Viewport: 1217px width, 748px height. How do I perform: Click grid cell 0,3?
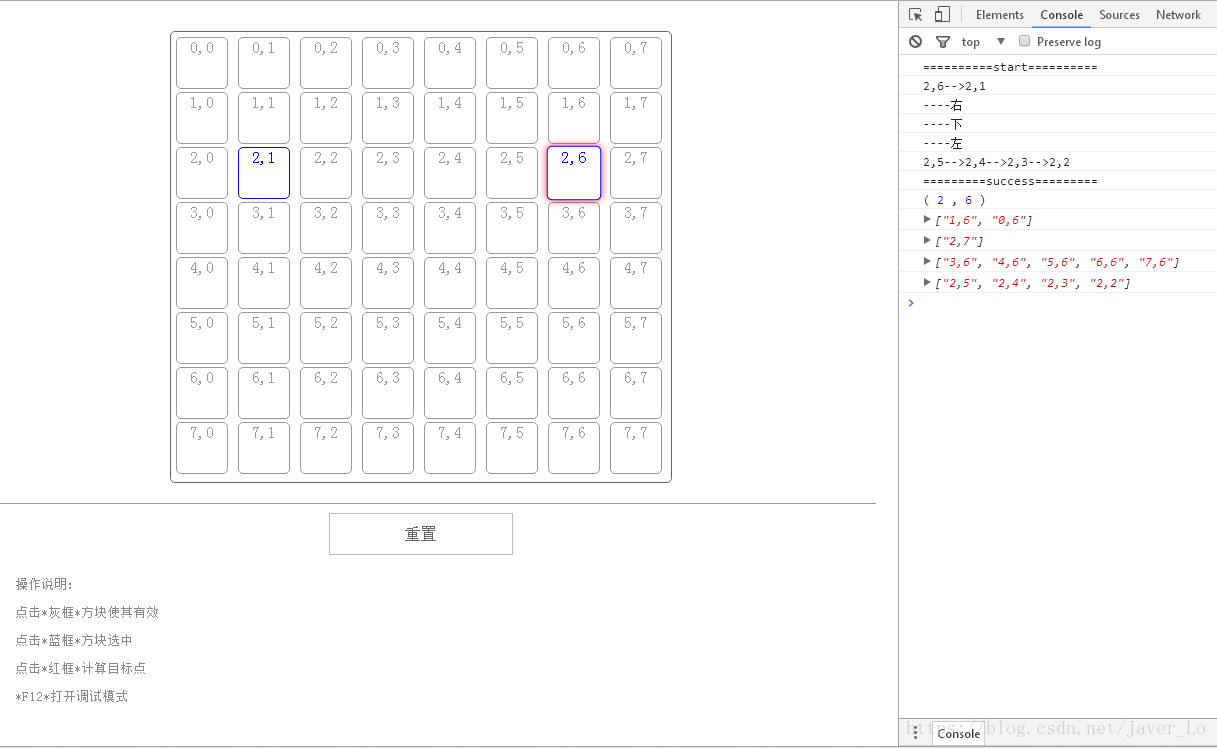(x=388, y=63)
